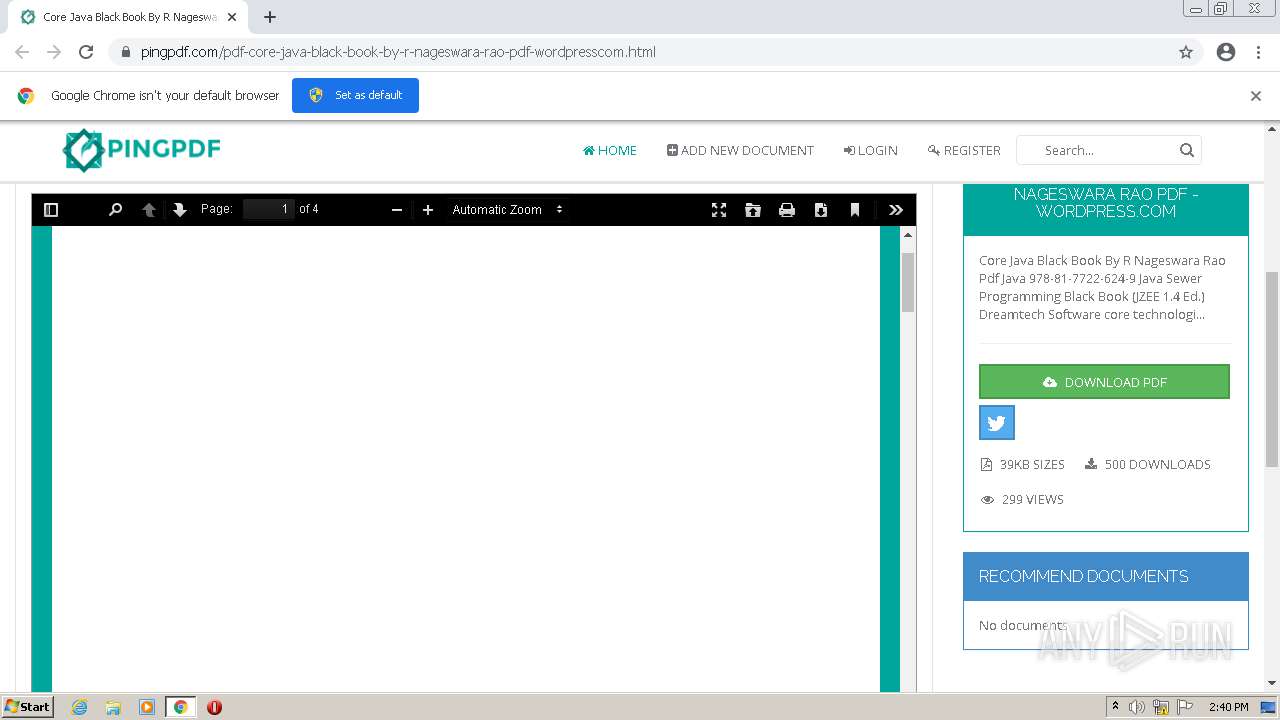Open file explorer from taskbar
The image size is (1280, 720).
[x=113, y=707]
